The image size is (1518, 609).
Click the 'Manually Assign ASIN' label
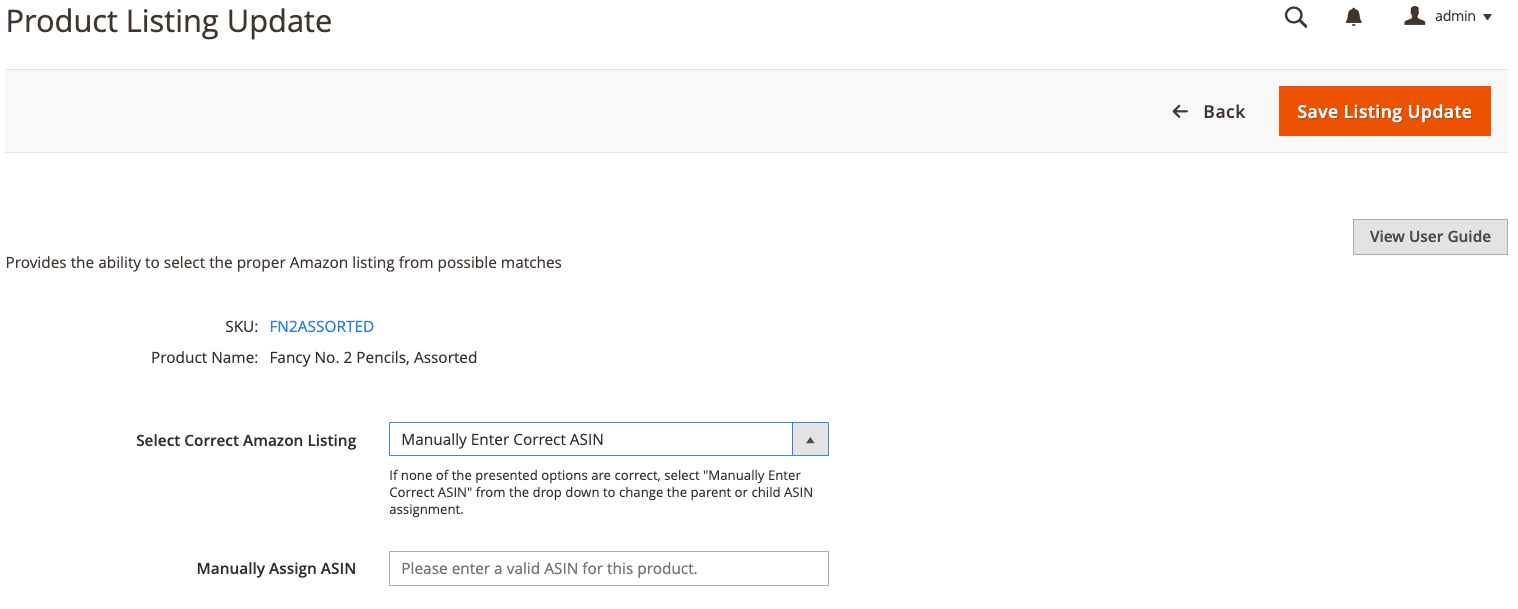tap(276, 568)
